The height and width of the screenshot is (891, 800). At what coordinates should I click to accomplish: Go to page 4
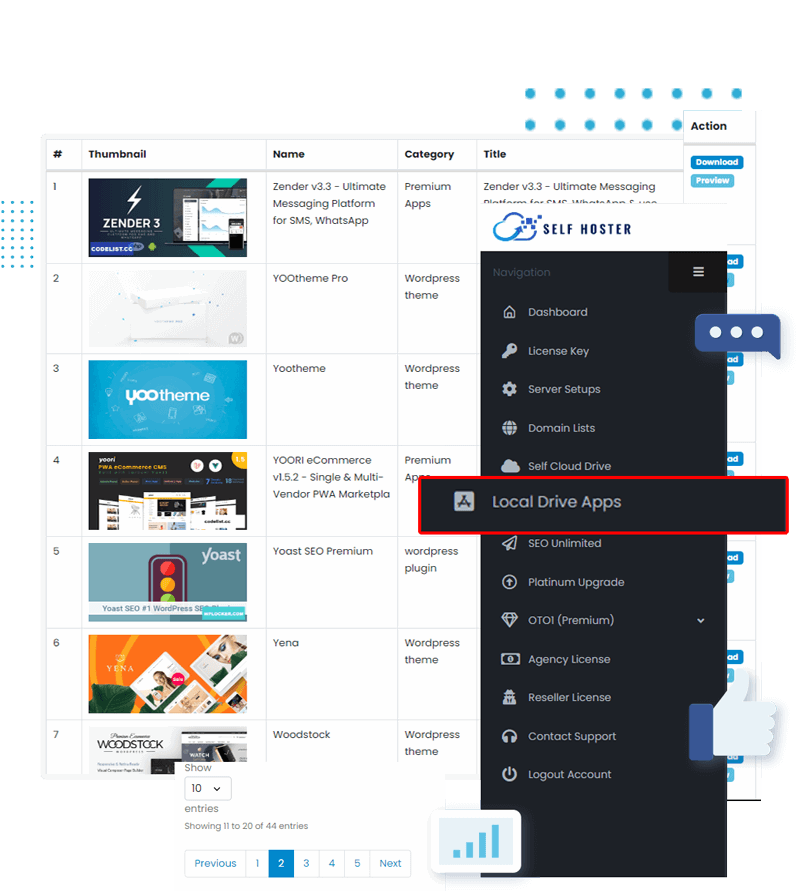pos(332,863)
